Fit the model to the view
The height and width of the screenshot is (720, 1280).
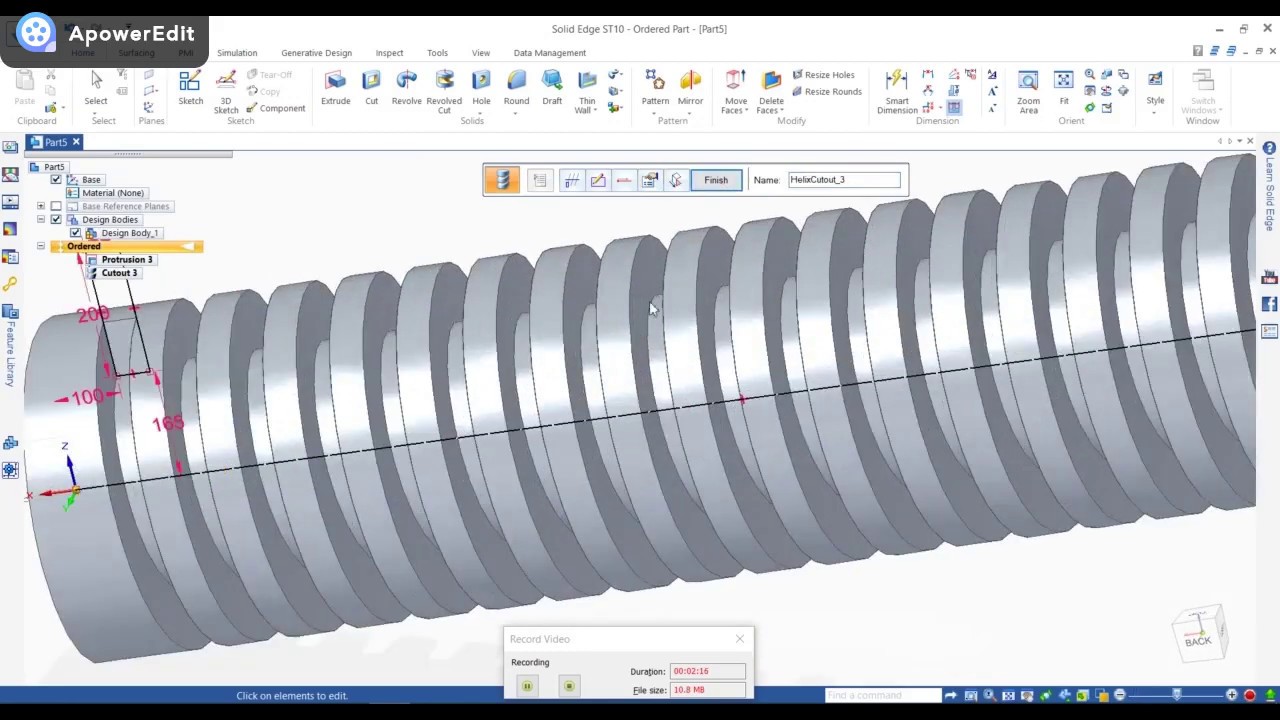tap(1064, 88)
